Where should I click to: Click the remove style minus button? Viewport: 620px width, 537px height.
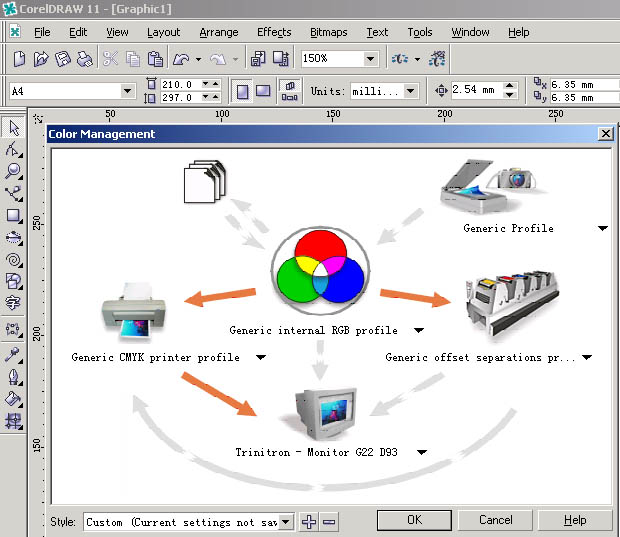click(x=329, y=522)
